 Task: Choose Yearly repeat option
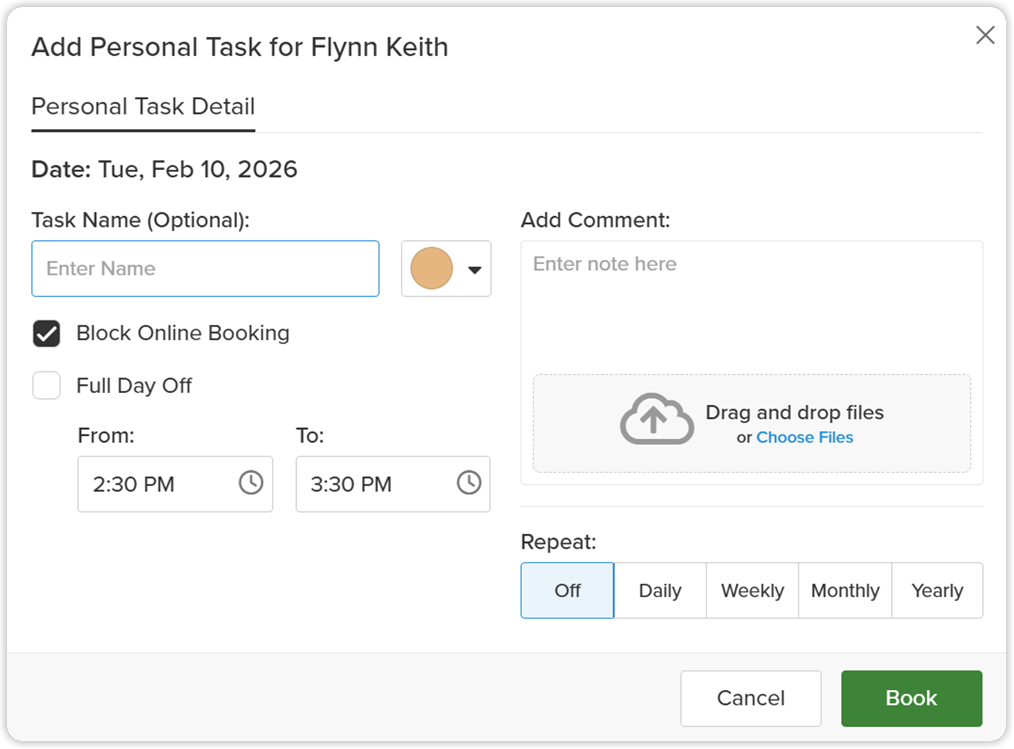point(937,591)
